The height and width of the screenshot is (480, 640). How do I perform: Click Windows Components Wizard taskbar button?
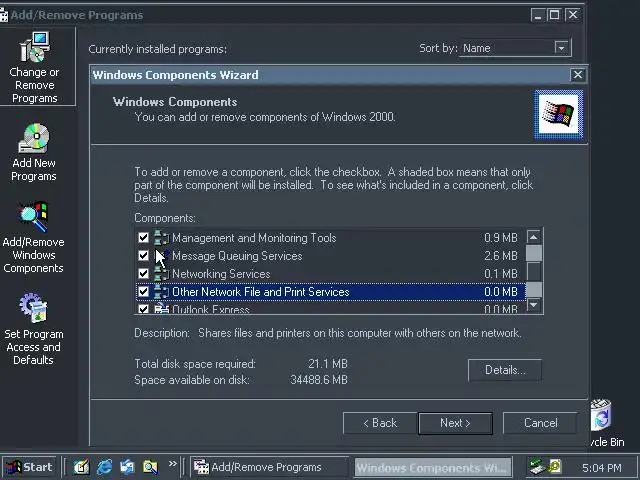433,467
